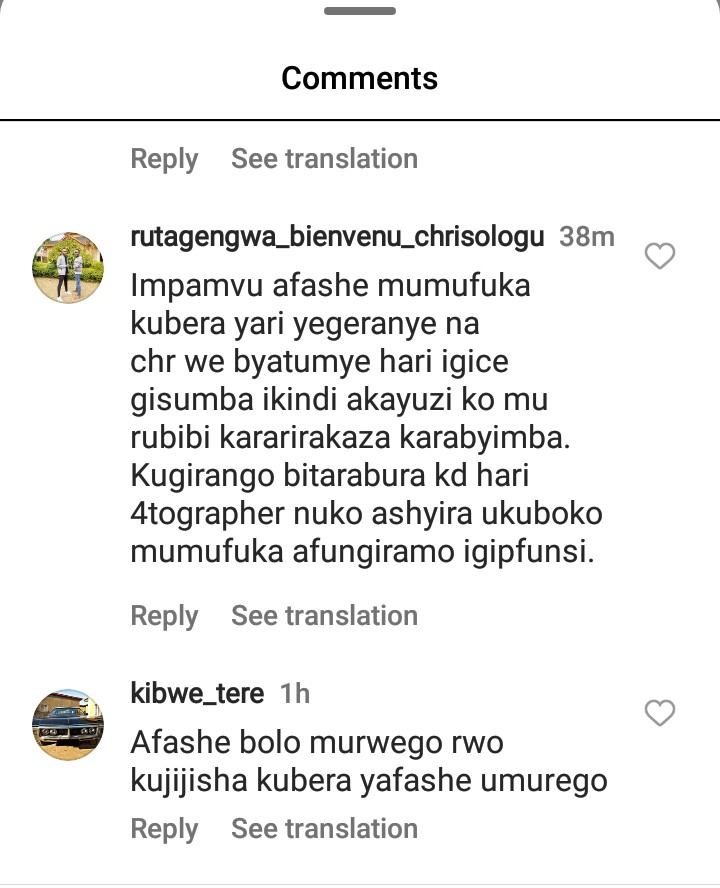Tap the 1h timestamp next to kibwe_tere

point(295,693)
